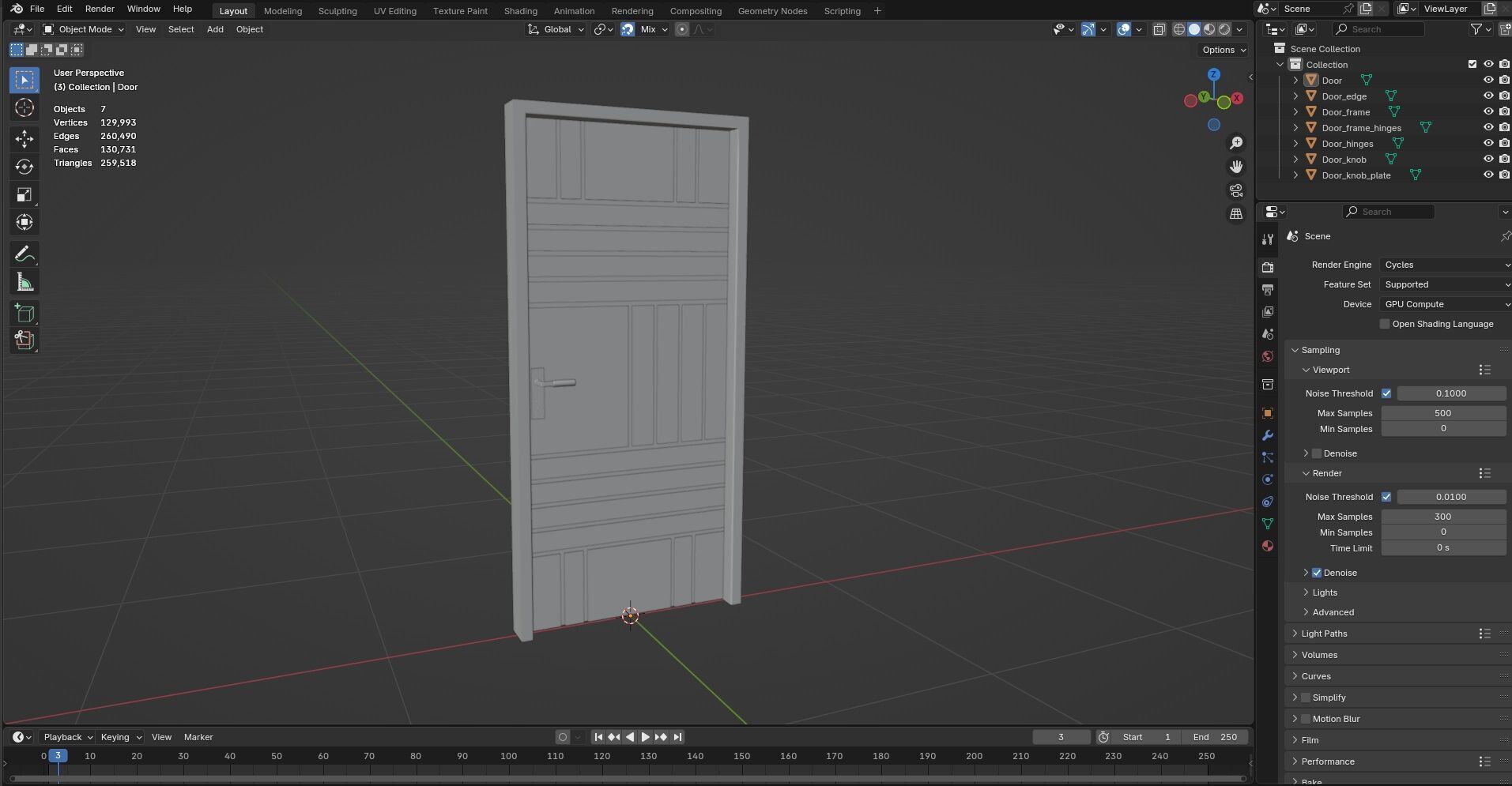Open the Object Mode dropdown
This screenshot has width=1512, height=786.
click(x=83, y=29)
